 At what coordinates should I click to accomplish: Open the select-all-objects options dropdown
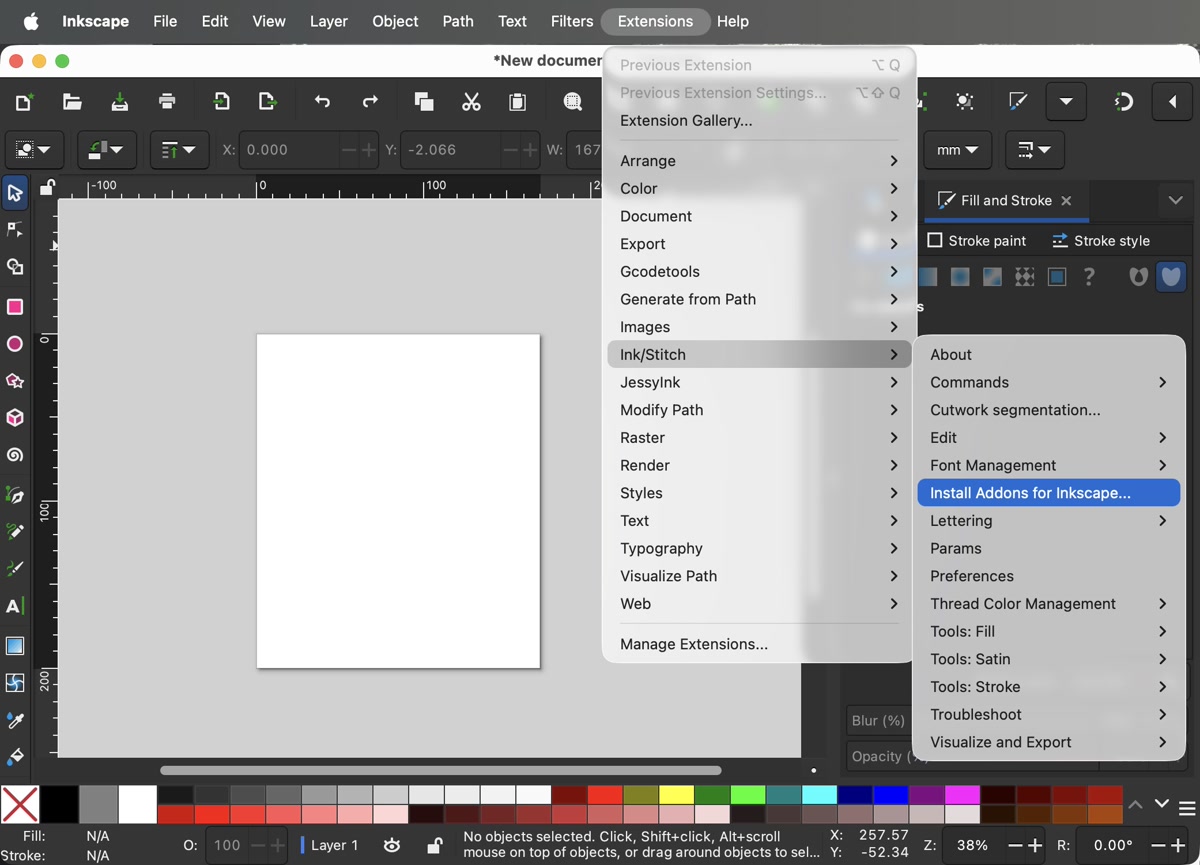[33, 150]
